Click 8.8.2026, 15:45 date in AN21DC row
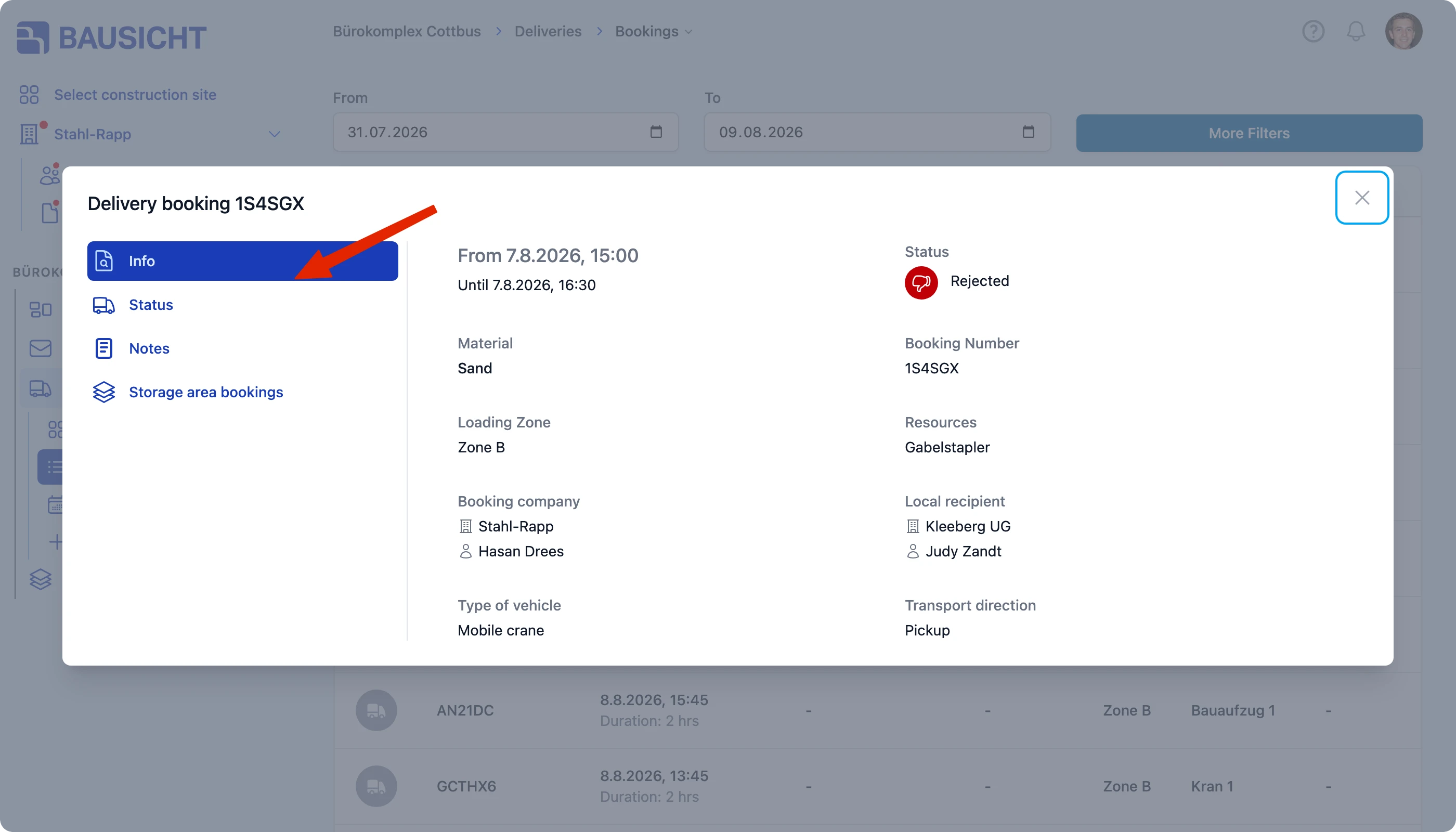 (x=654, y=700)
